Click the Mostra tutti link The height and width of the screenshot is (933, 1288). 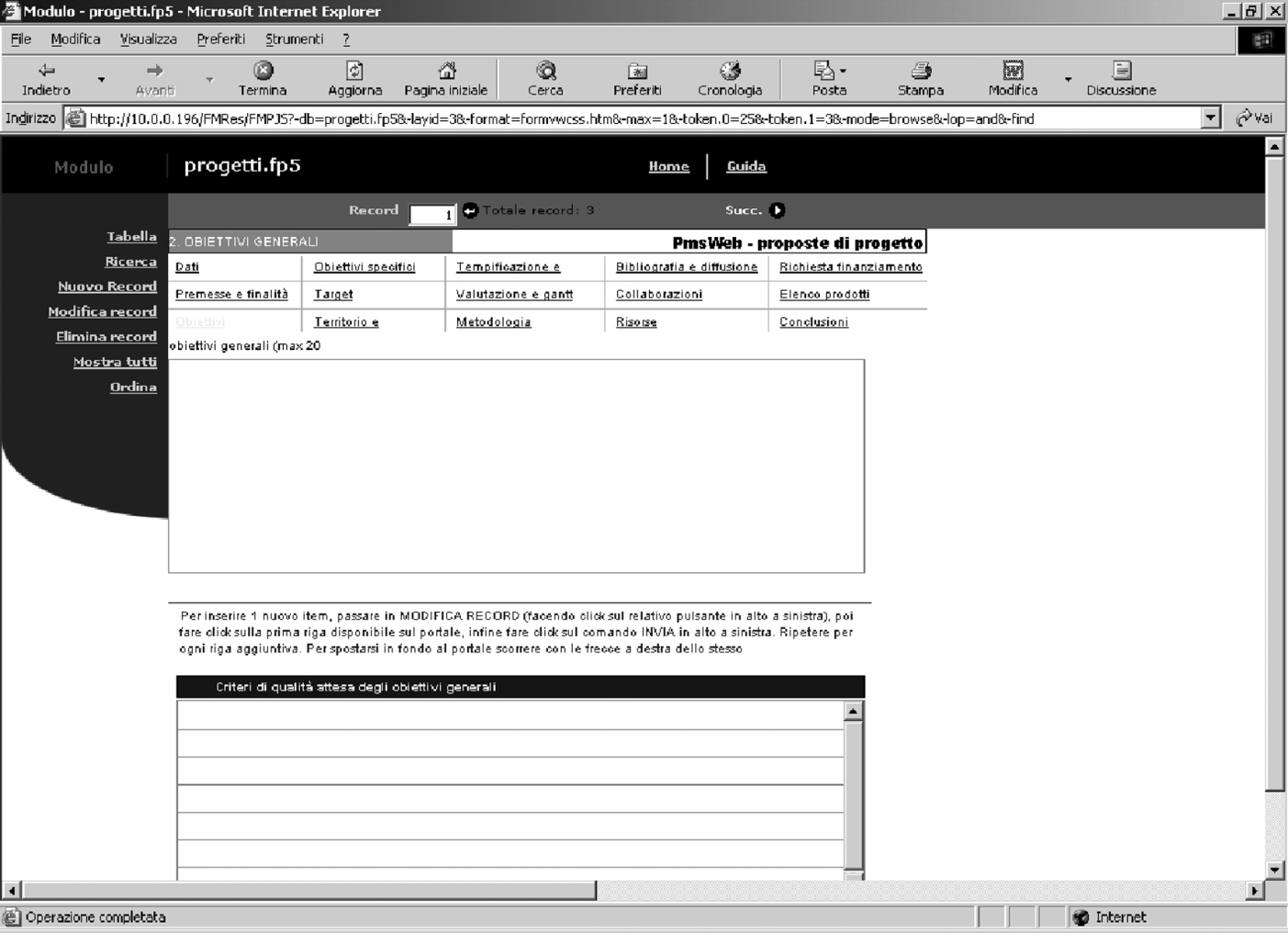click(115, 362)
